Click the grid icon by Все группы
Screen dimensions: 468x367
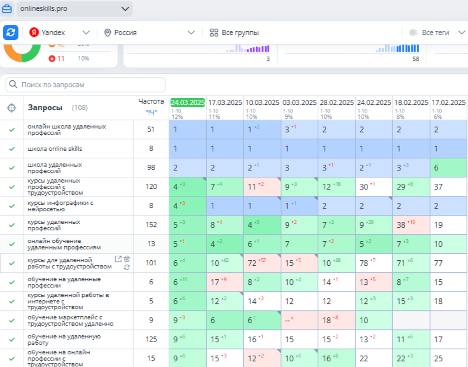coord(214,33)
